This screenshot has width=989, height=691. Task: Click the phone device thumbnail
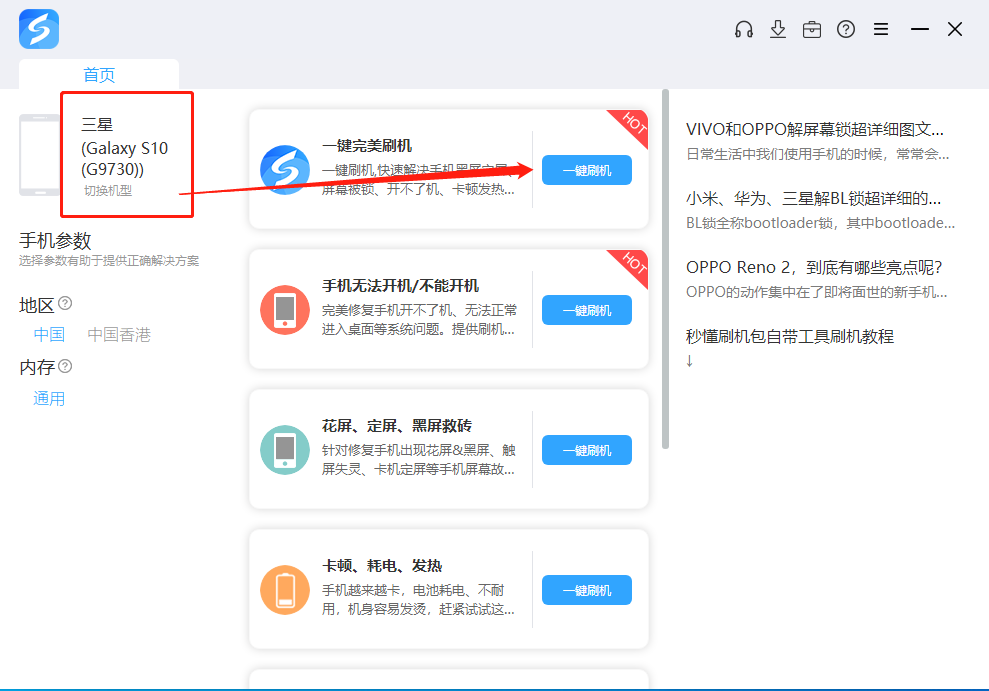click(39, 155)
